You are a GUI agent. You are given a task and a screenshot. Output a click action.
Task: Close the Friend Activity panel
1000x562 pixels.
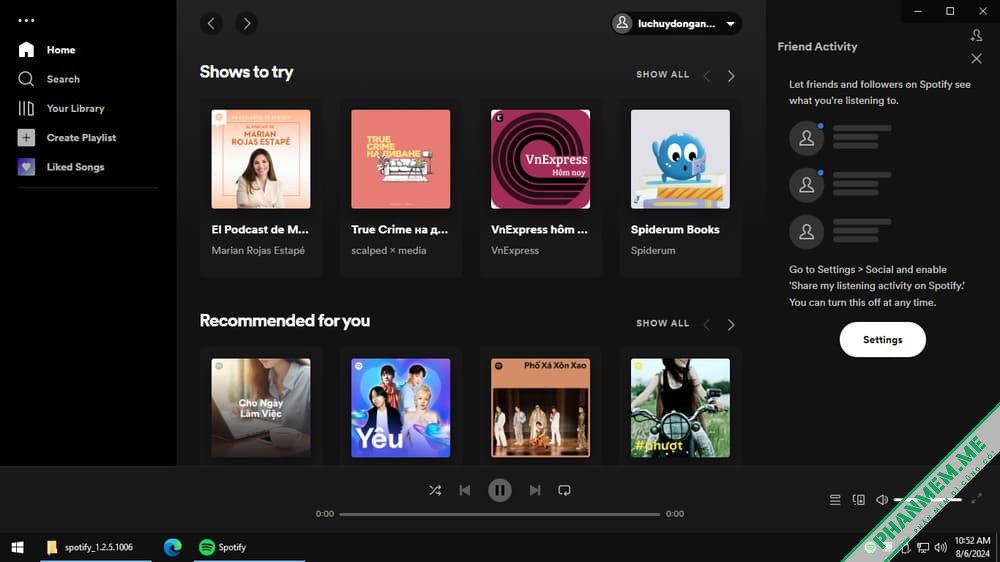coord(976,59)
